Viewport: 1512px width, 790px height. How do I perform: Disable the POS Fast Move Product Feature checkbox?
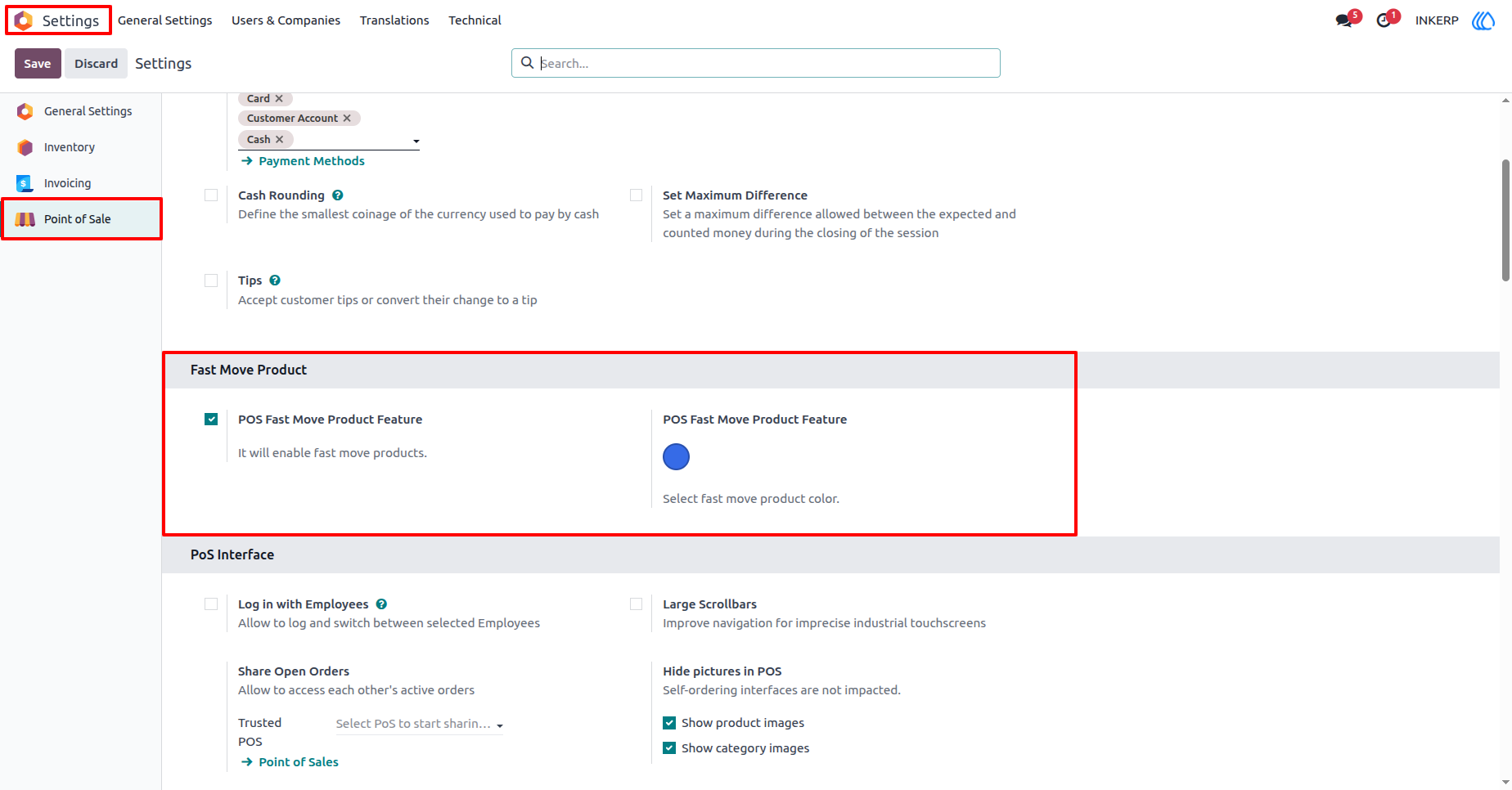click(211, 420)
